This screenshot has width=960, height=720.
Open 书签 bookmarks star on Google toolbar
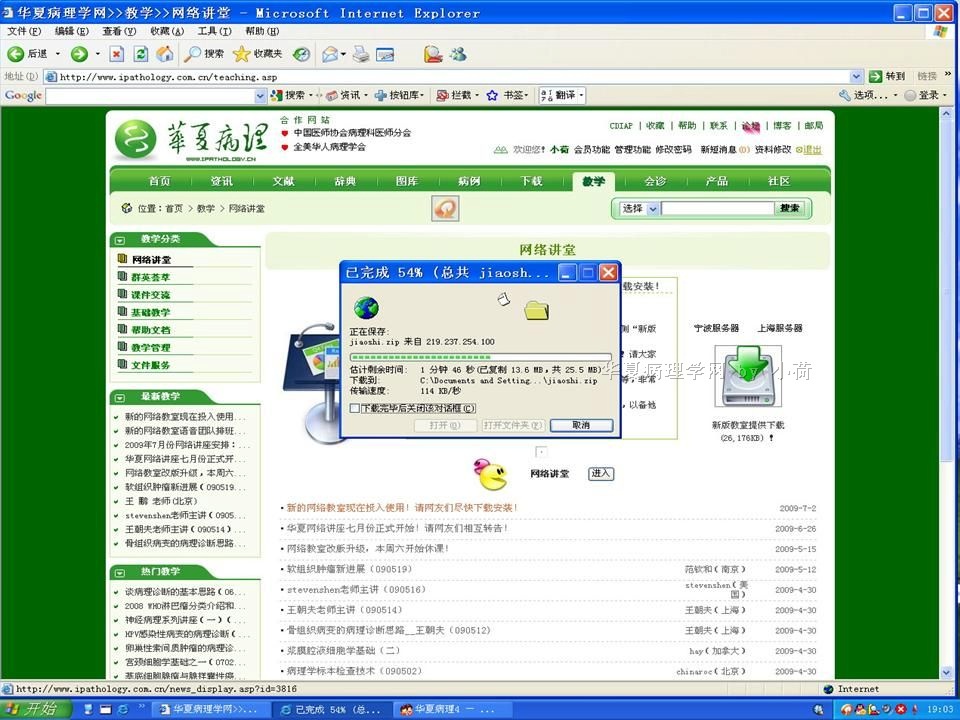503,95
